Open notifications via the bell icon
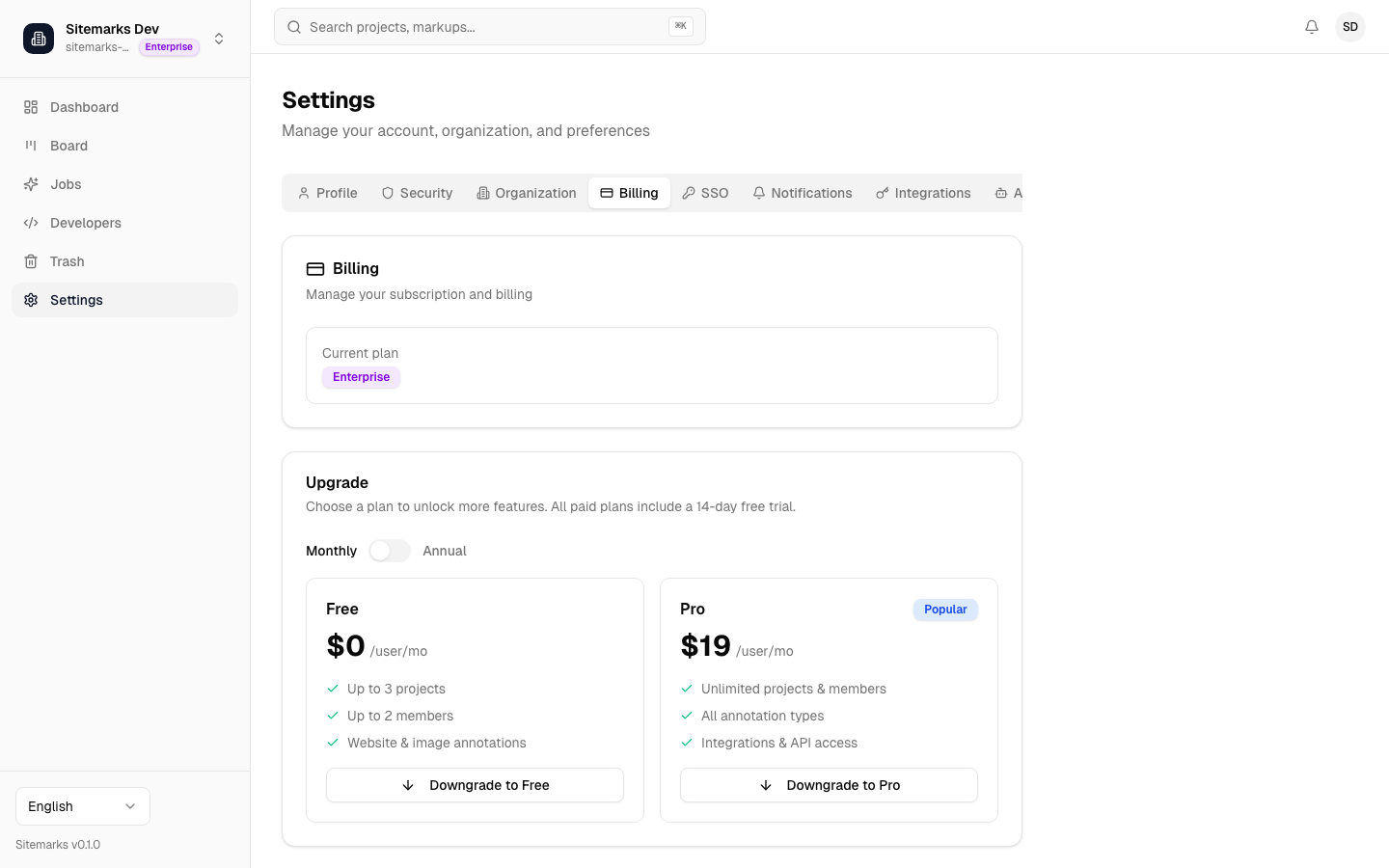This screenshot has width=1389, height=868. (x=1312, y=27)
